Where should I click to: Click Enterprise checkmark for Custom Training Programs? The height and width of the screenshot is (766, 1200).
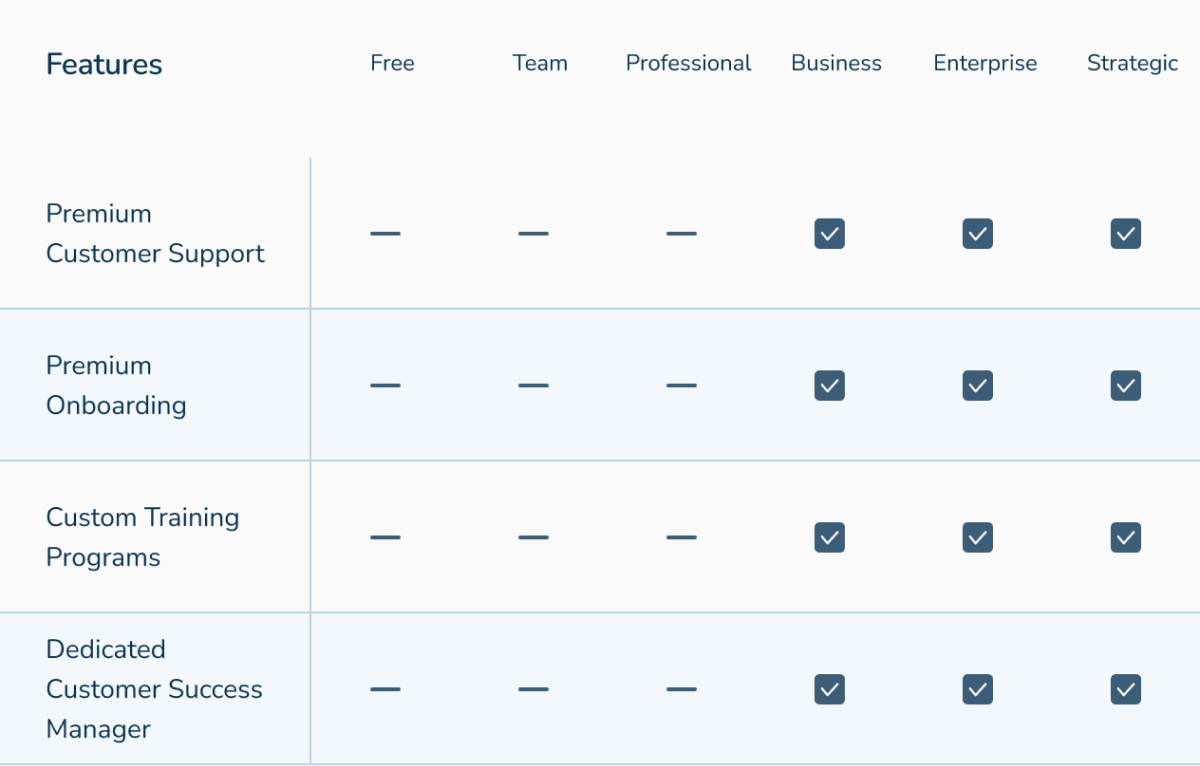tap(977, 538)
